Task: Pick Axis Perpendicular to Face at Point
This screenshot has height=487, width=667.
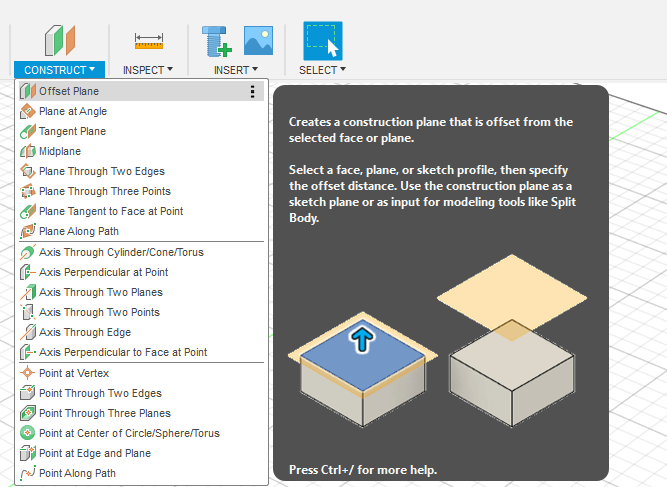Action: [x=123, y=352]
